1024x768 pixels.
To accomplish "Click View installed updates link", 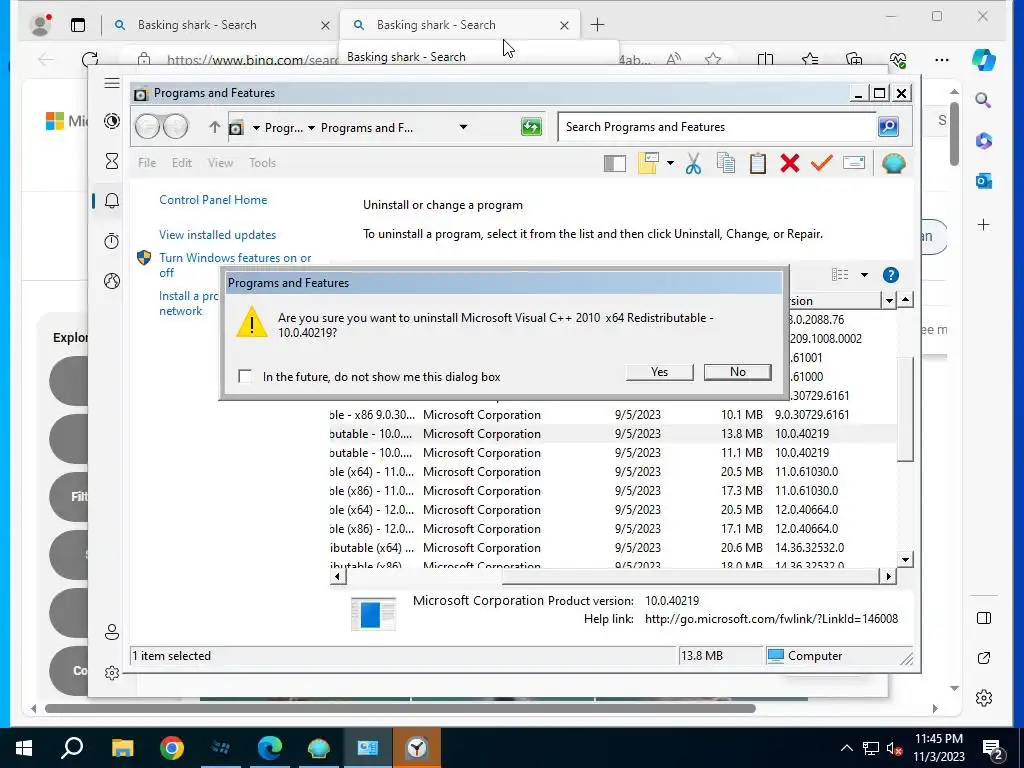I will click(217, 234).
